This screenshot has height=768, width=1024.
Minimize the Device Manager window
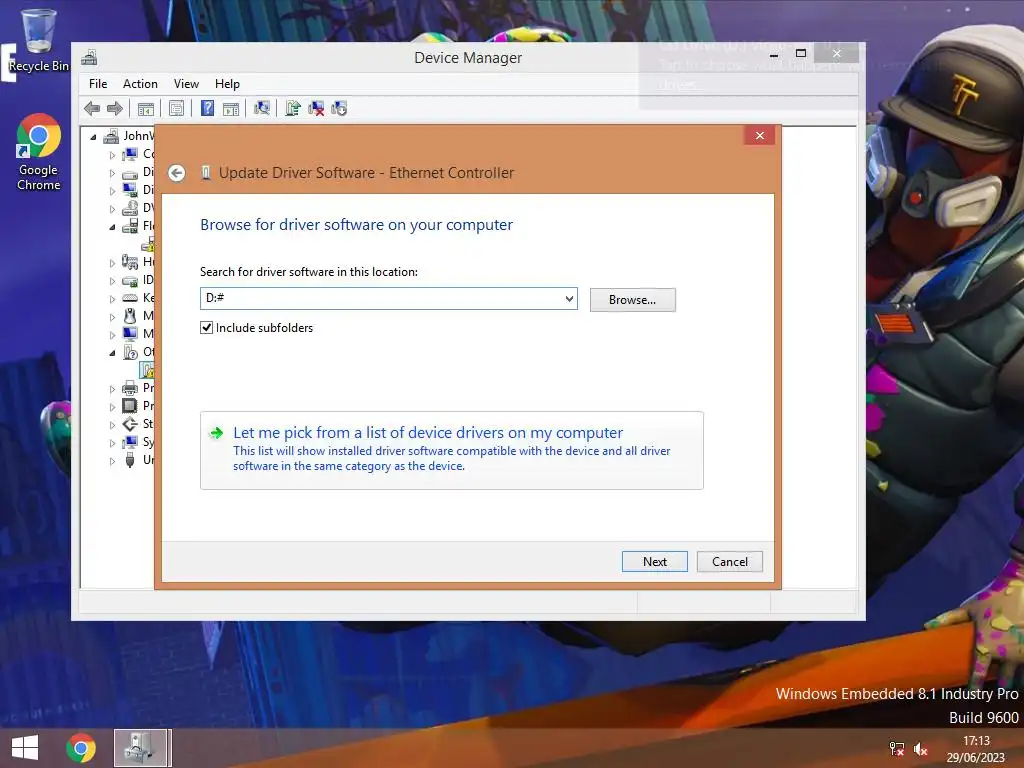point(774,55)
